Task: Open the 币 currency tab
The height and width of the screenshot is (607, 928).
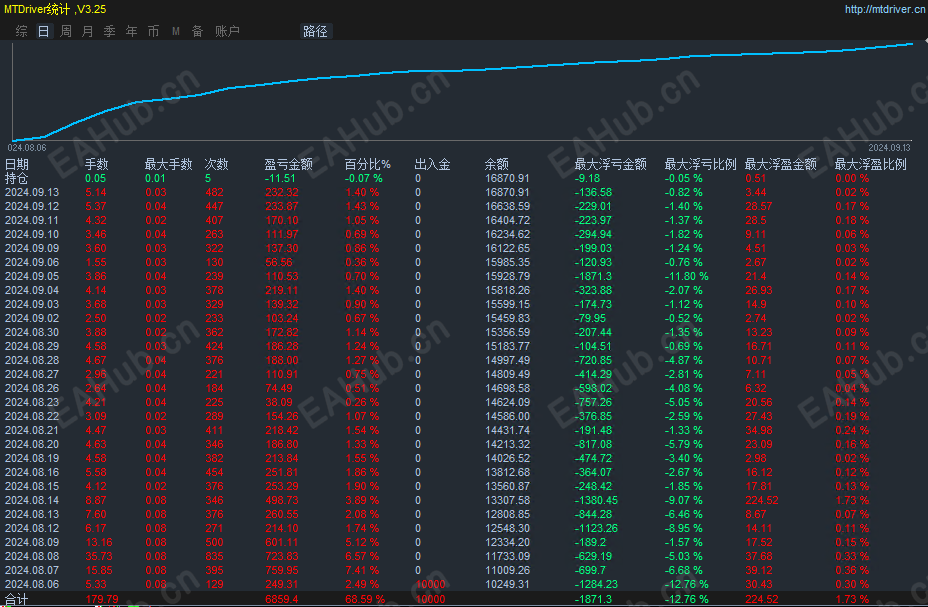Action: (153, 31)
